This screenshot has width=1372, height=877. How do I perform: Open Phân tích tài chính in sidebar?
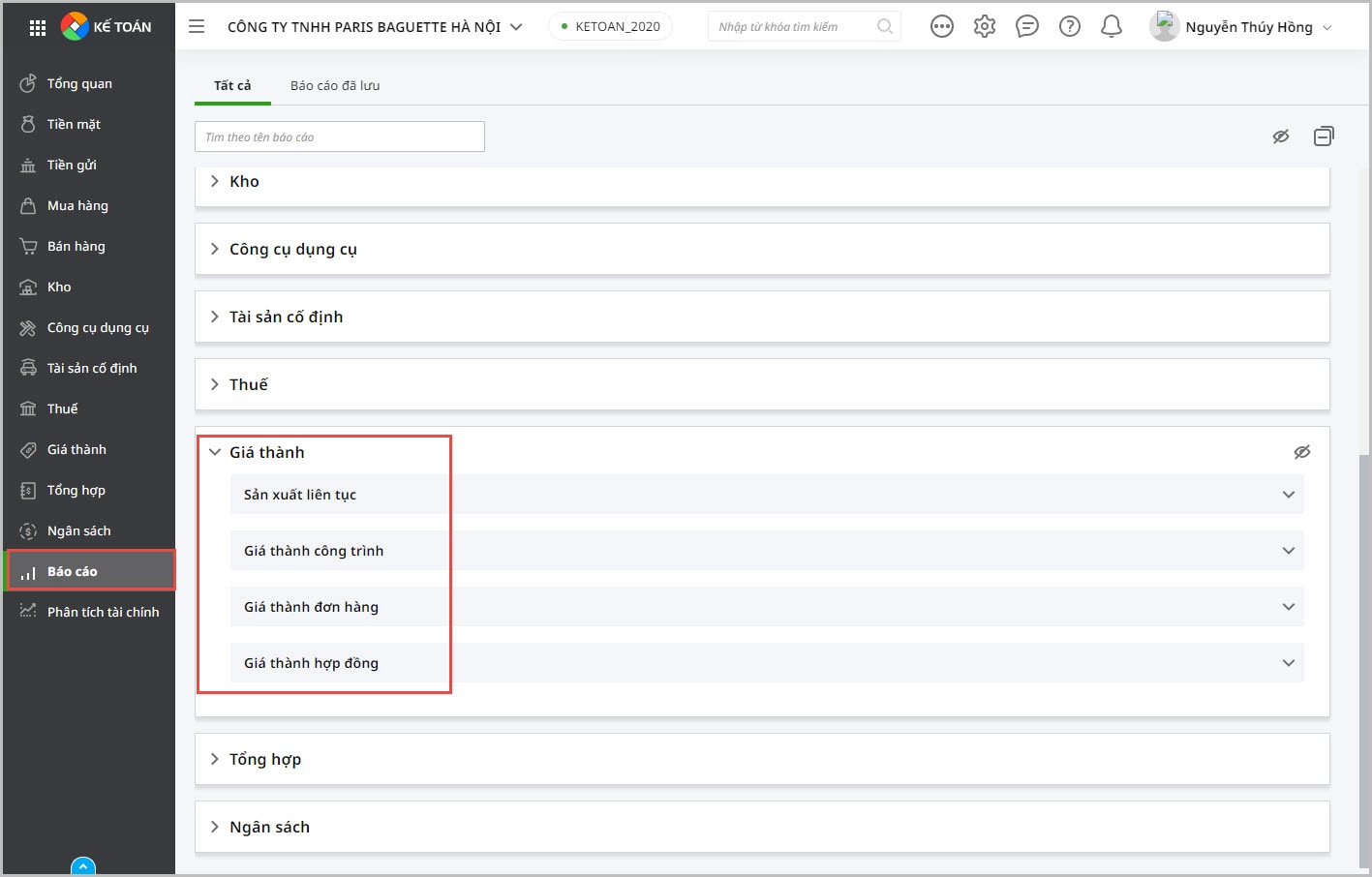point(103,612)
